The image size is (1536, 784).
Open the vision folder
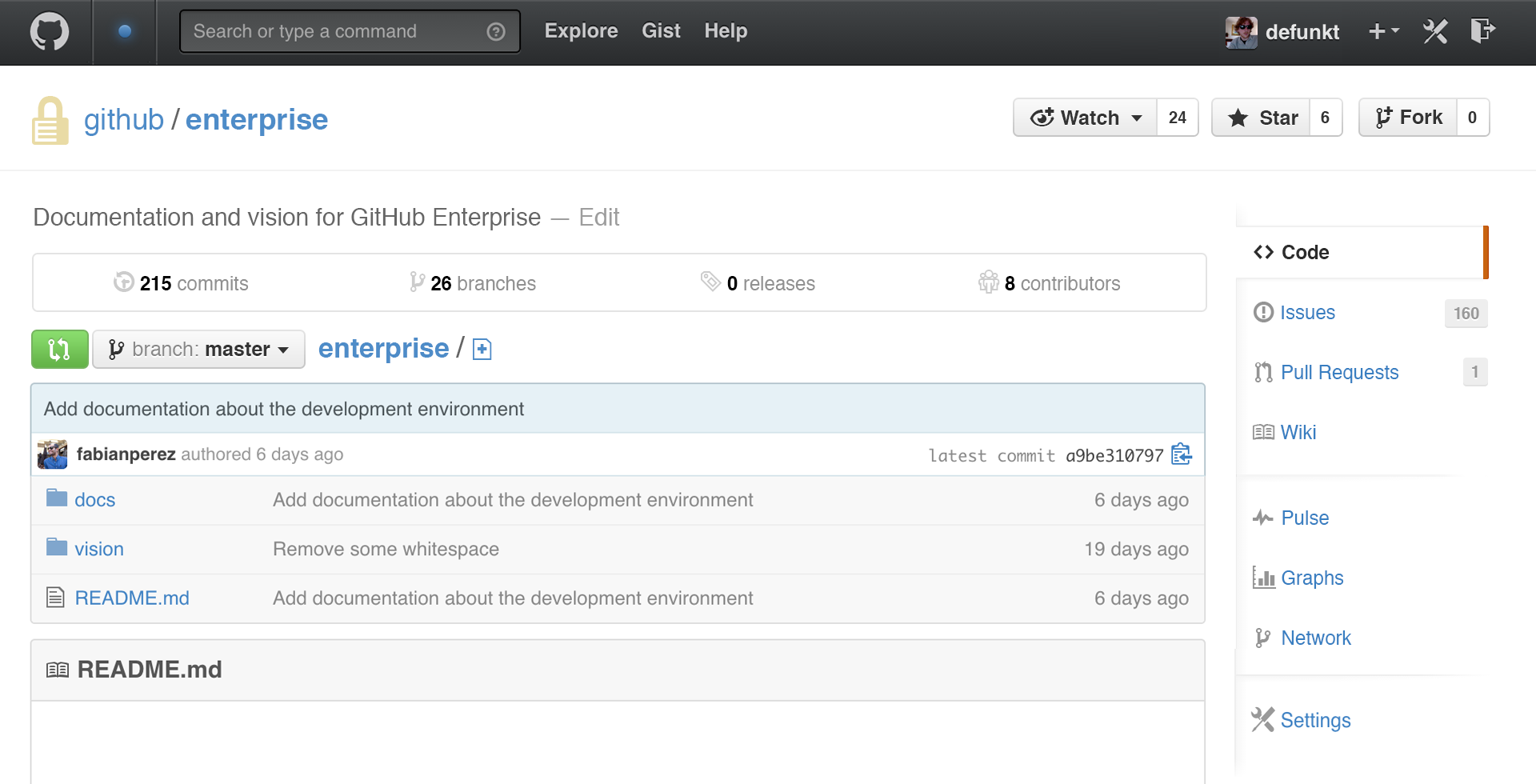[99, 549]
